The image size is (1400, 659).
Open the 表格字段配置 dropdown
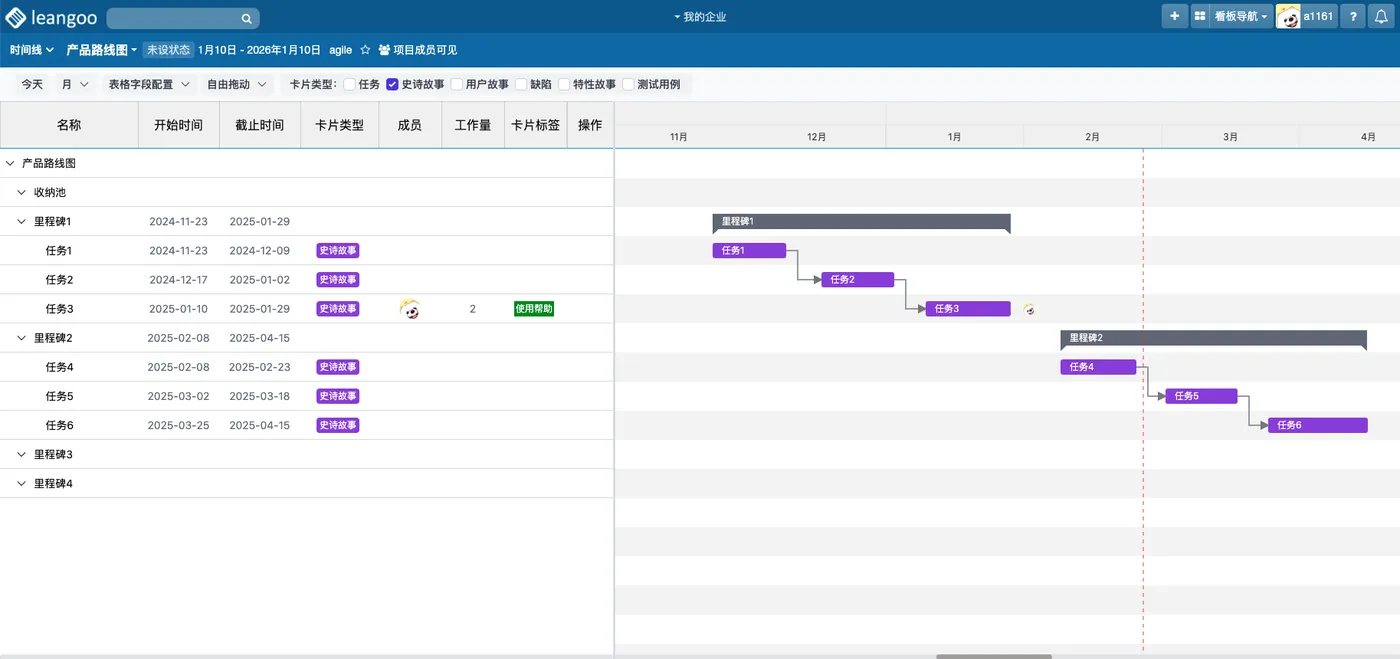point(147,84)
